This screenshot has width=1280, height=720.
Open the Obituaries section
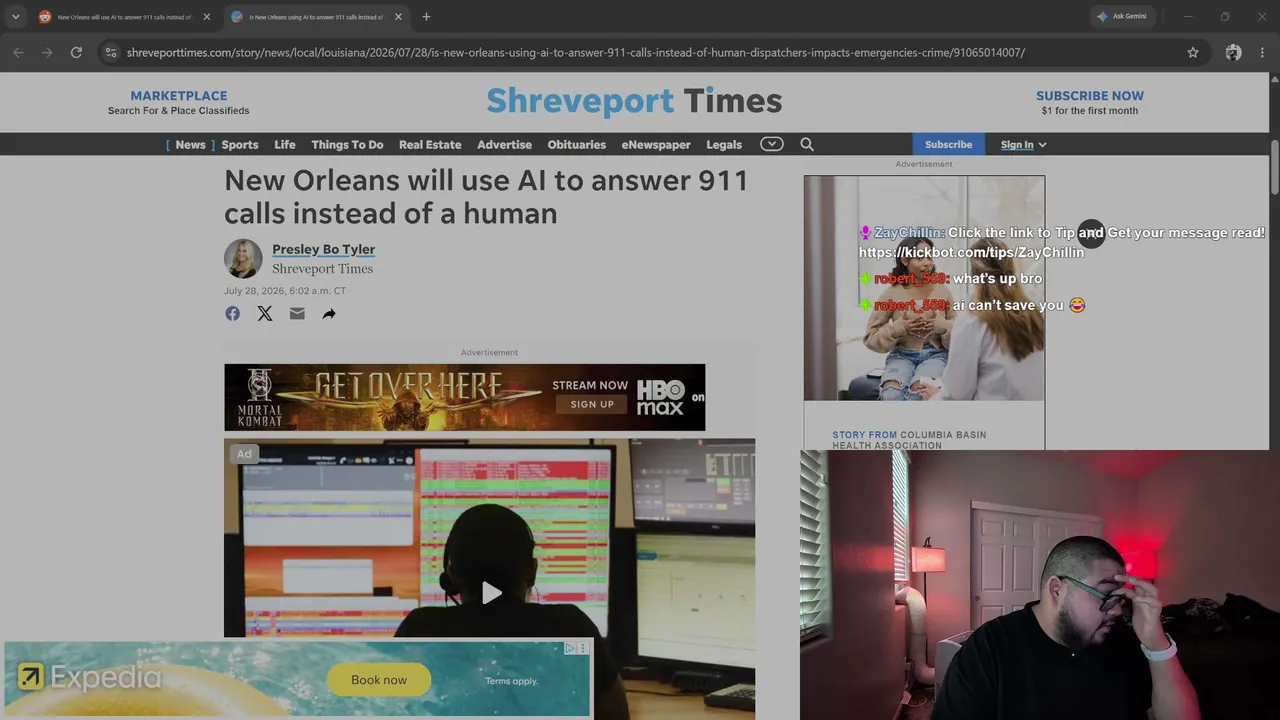pos(576,145)
